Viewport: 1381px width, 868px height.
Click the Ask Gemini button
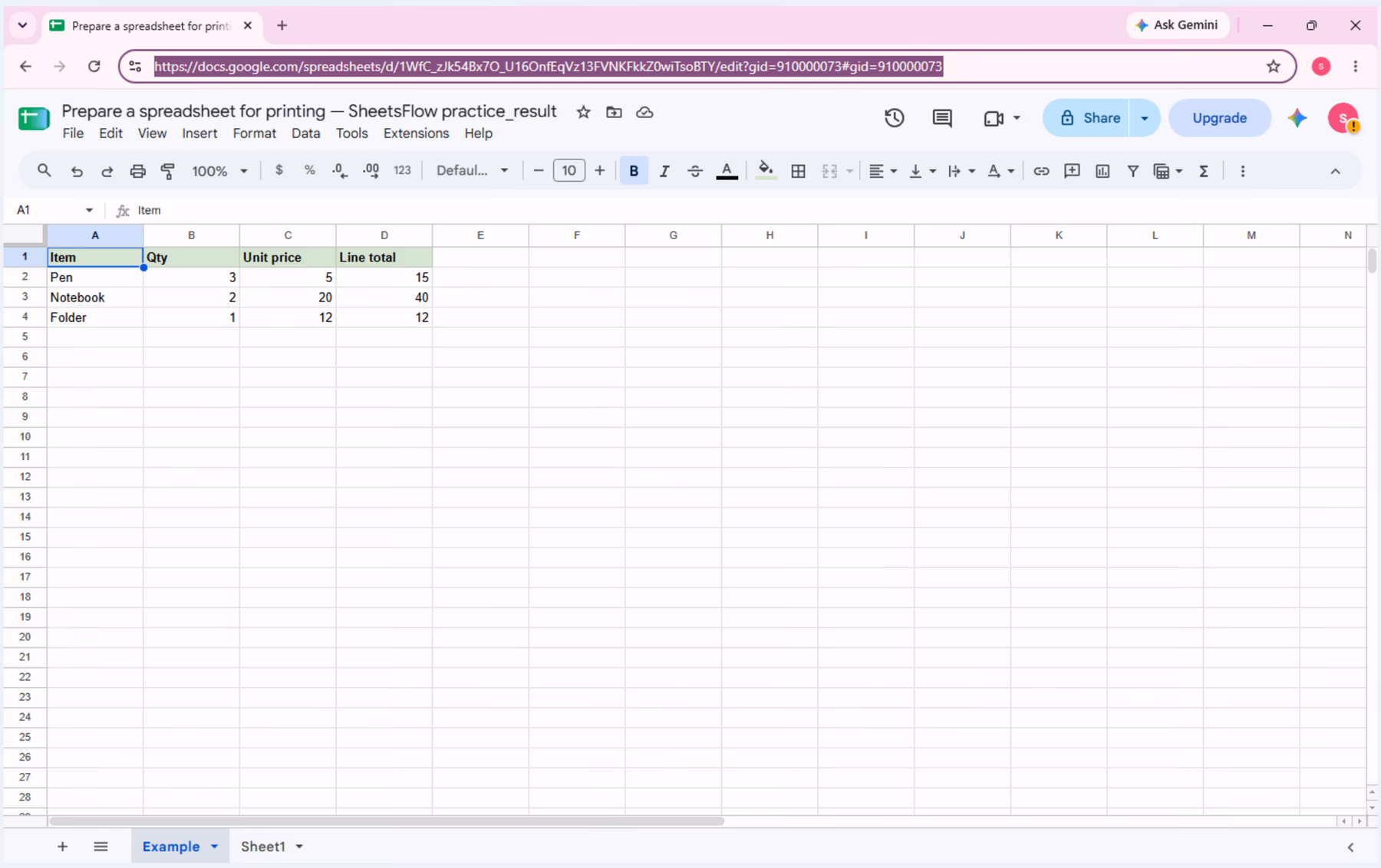tap(1177, 25)
